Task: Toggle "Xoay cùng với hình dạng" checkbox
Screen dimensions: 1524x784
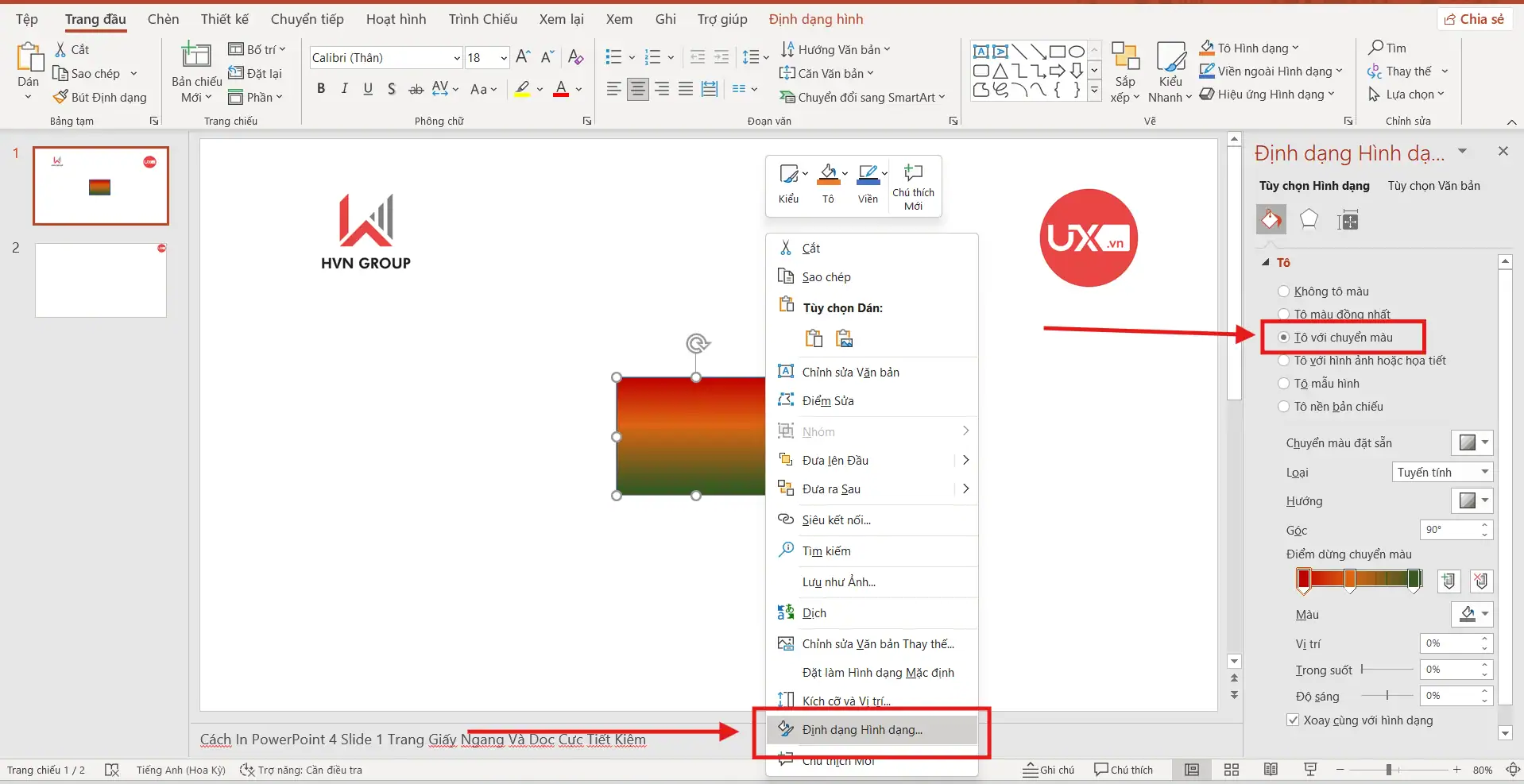Action: click(x=1294, y=720)
